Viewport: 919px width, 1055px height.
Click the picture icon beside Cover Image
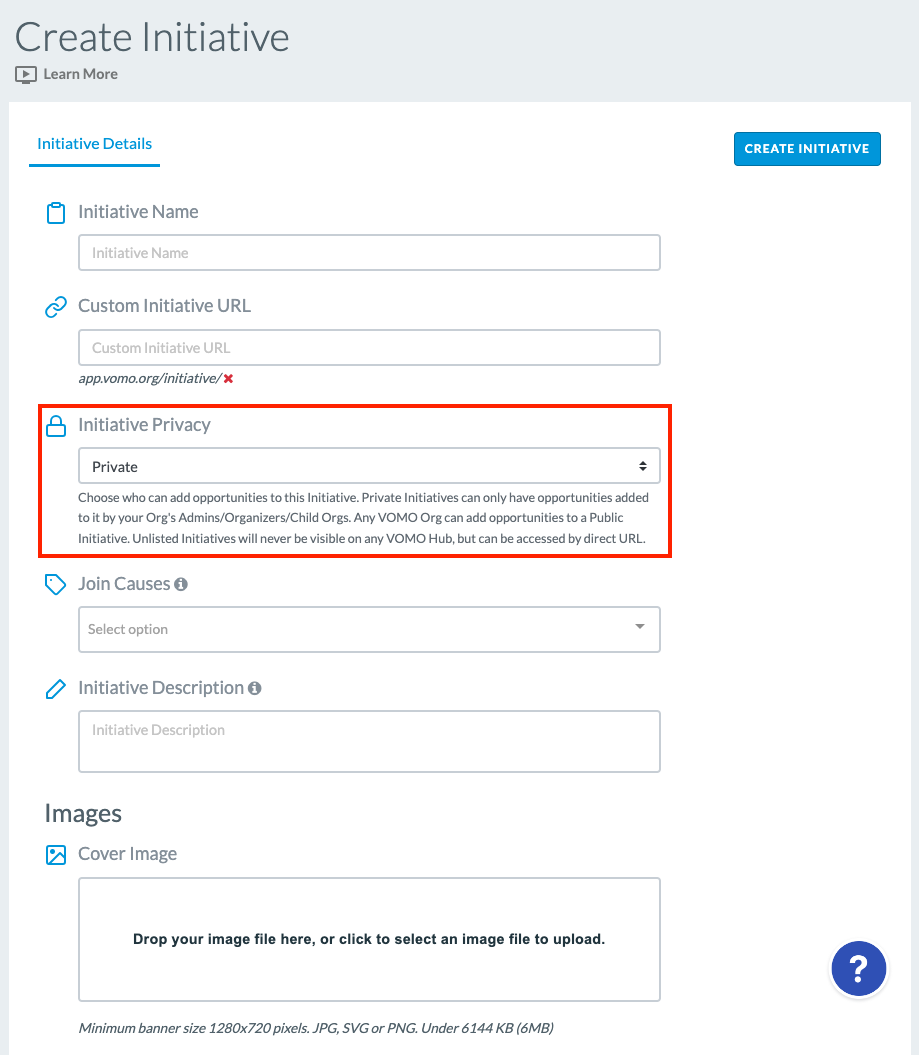click(56, 854)
